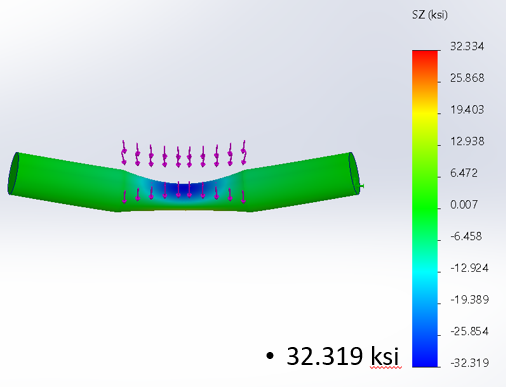This screenshot has width=506, height=387.
Task: Select the -6.458 legend value
Action: 466,236
